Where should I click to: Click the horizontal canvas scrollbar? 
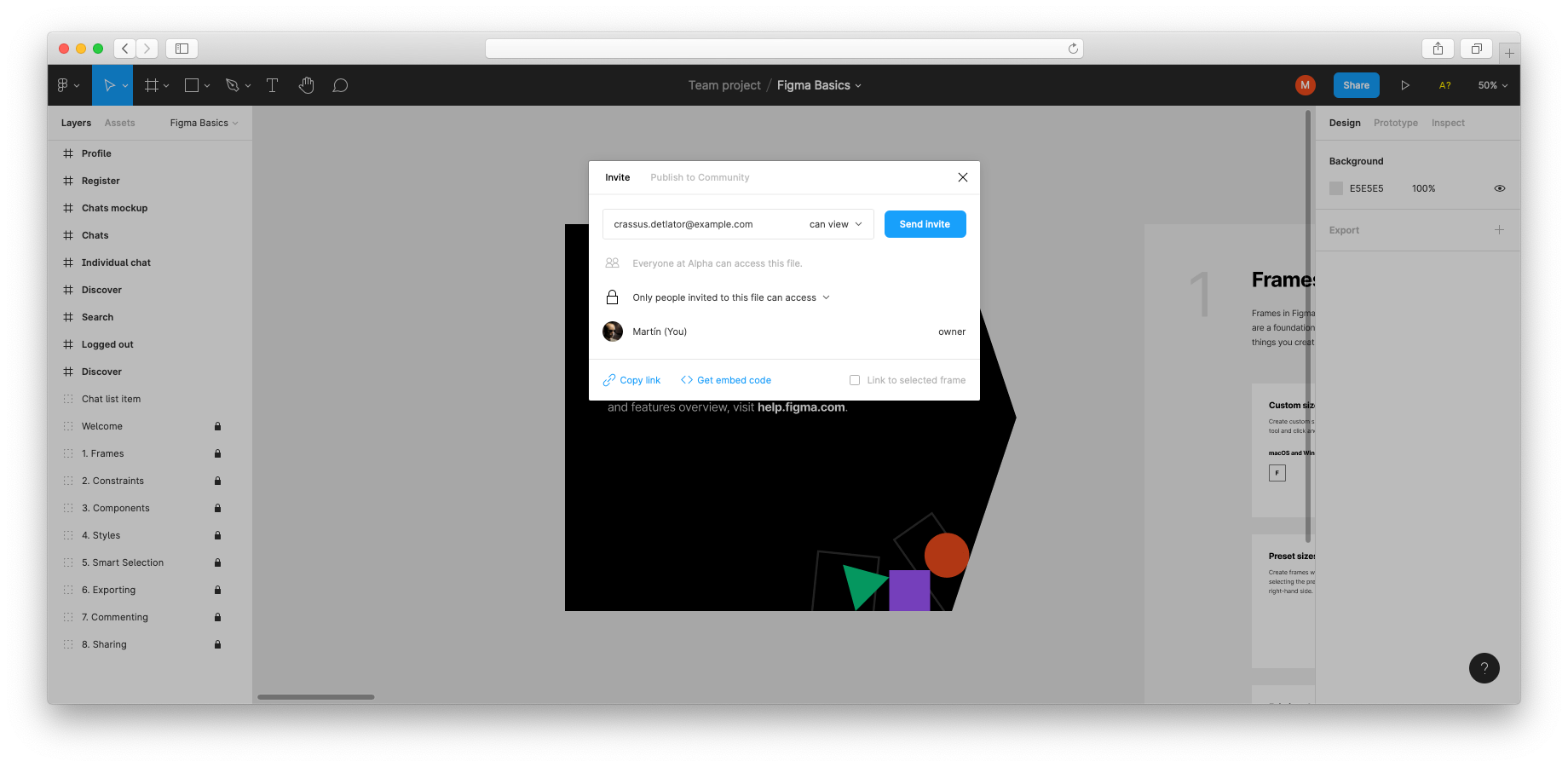[x=316, y=697]
